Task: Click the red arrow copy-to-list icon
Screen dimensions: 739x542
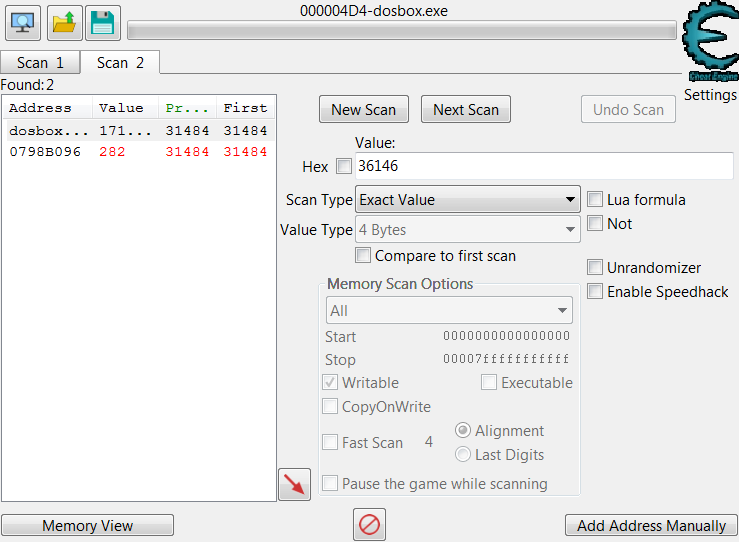Action: click(294, 485)
